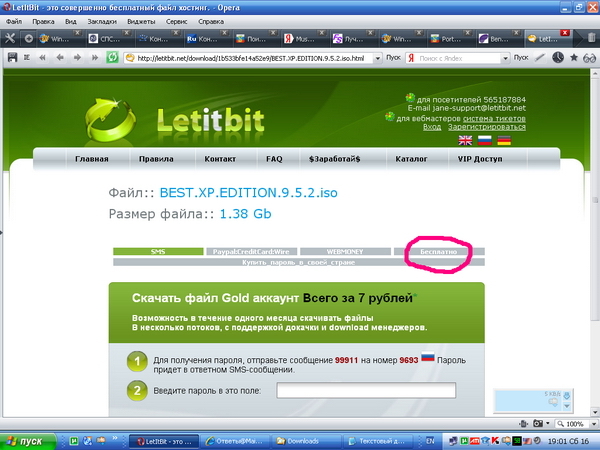
Task: Click the Start button пуск
Action: 27,441
